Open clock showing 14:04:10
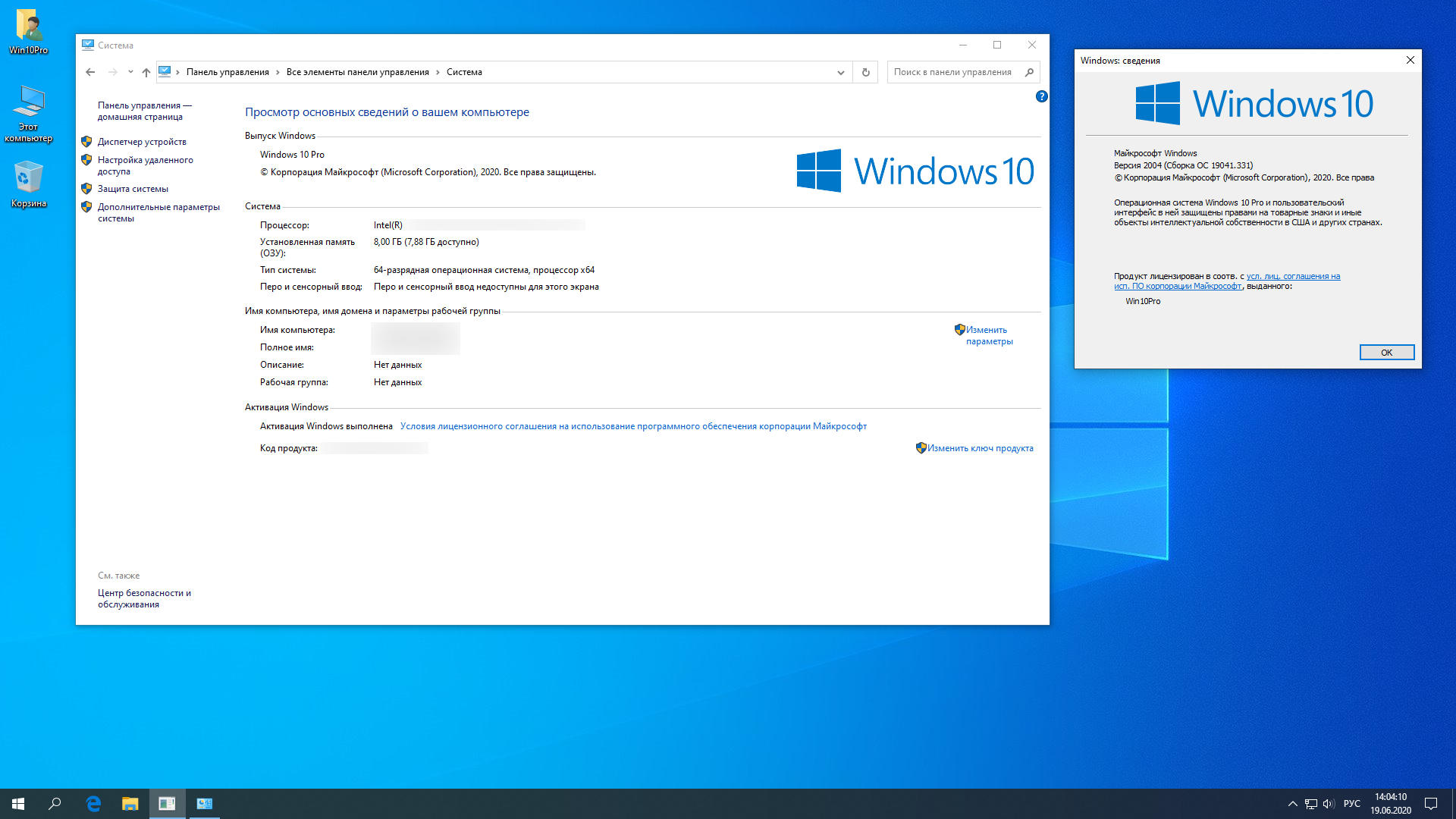The image size is (1456, 819). point(1391,804)
